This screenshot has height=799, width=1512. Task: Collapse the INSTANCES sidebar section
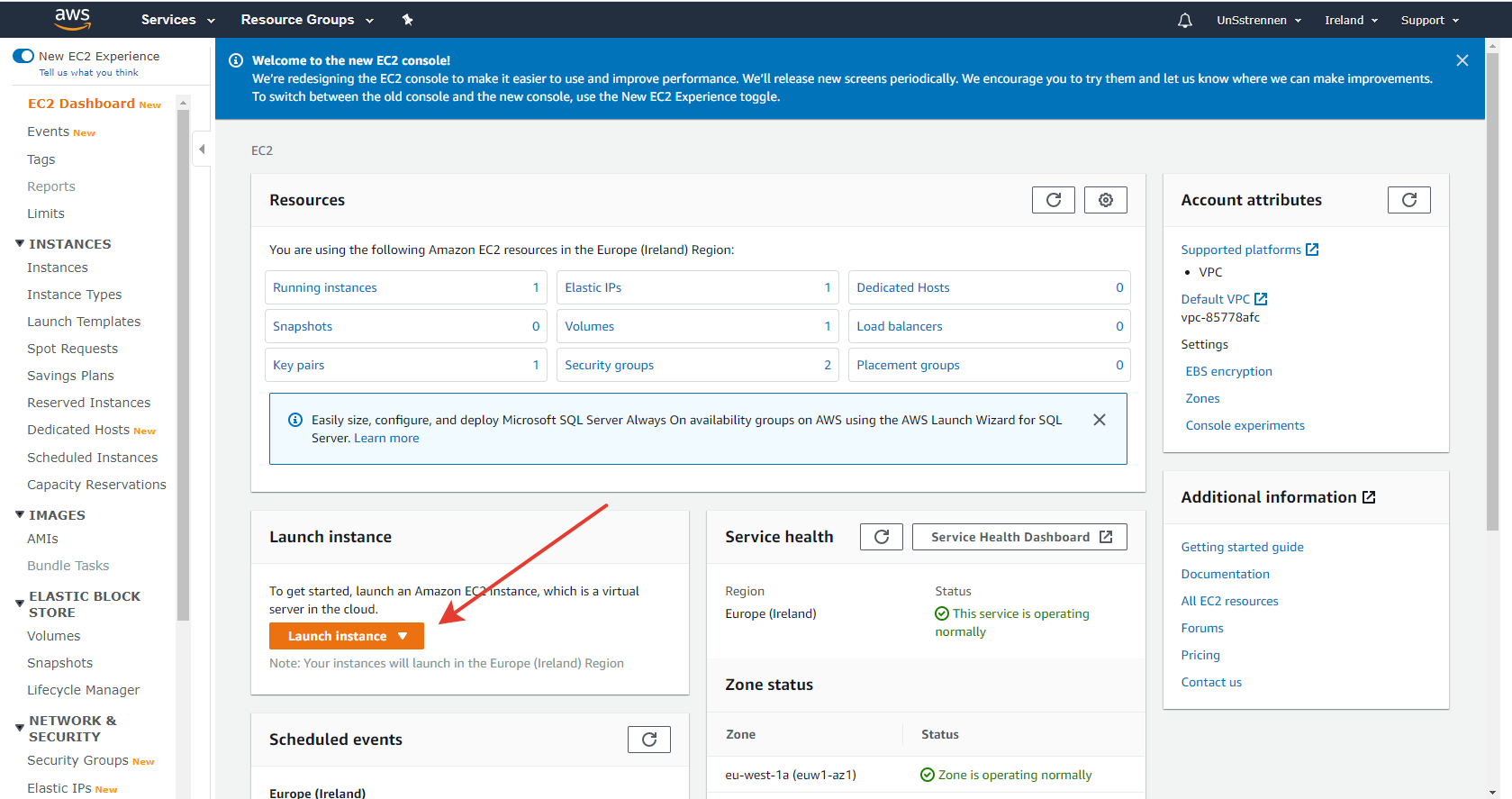(20, 244)
